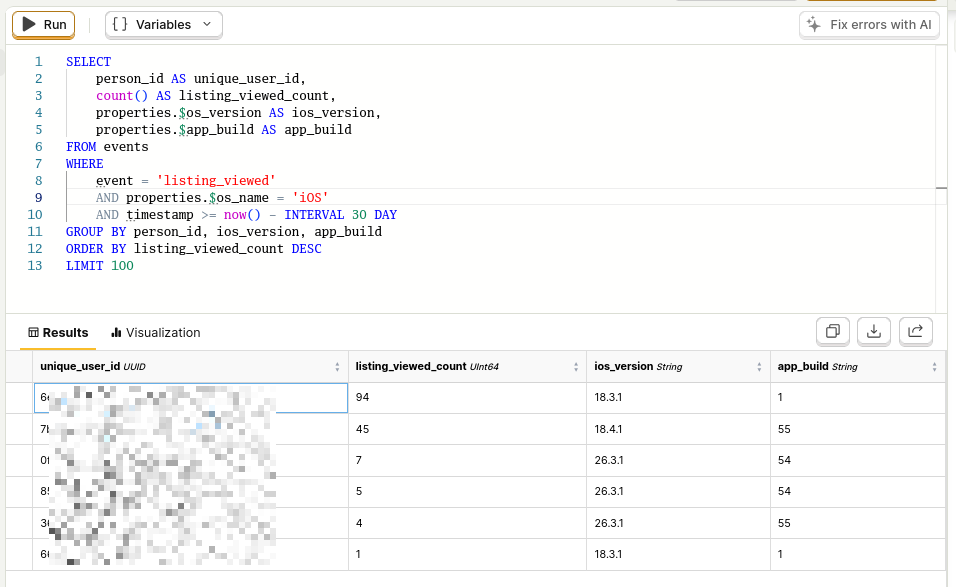
Task: Copy the query results to clipboard
Action: coord(832,331)
